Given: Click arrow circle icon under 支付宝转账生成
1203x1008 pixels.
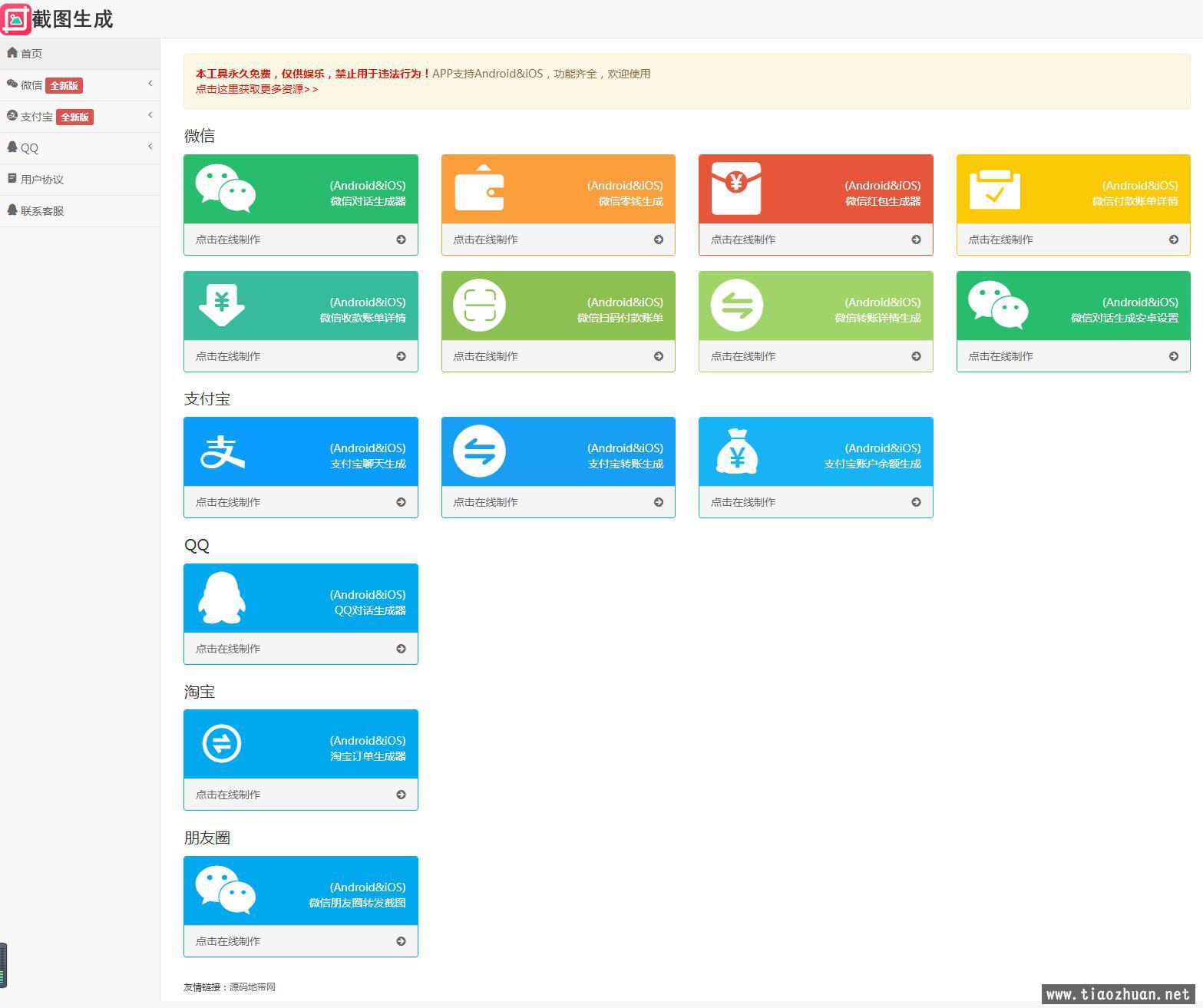Looking at the screenshot, I should click(659, 502).
